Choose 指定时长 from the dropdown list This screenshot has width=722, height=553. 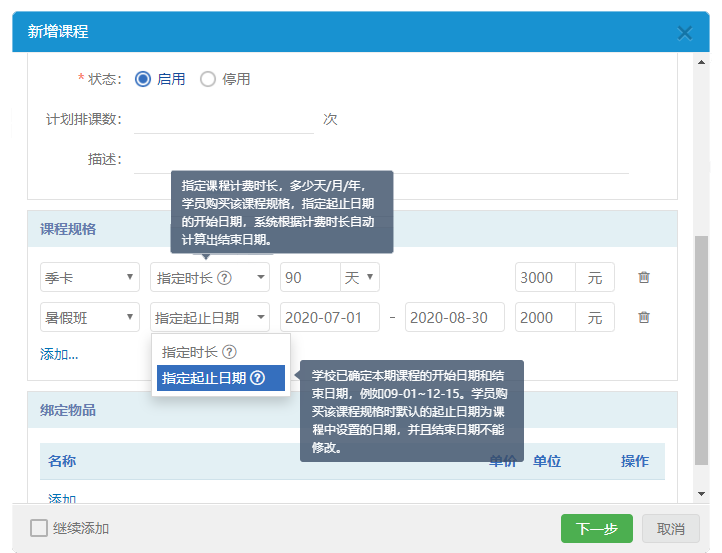(191, 352)
